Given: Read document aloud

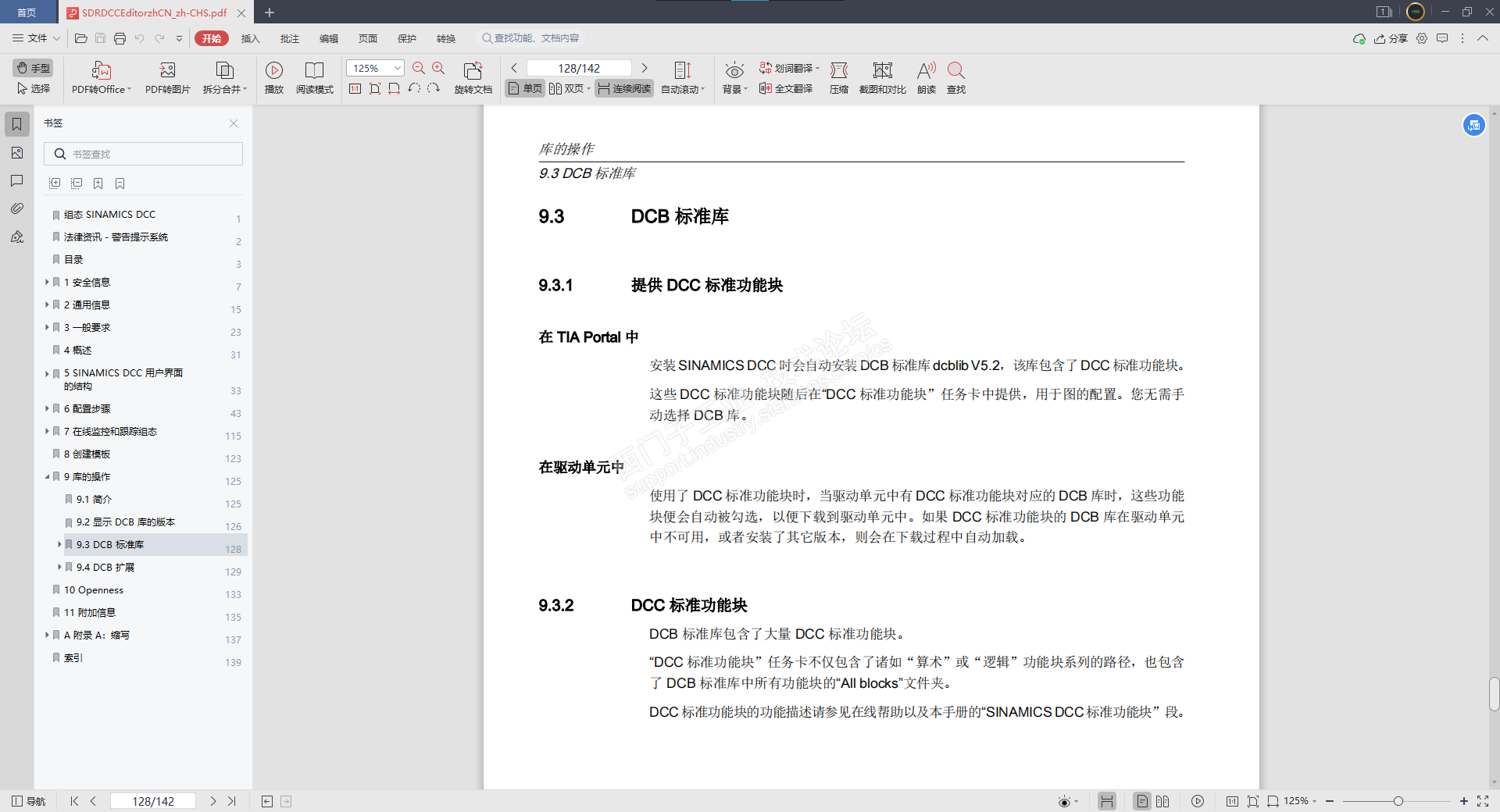Looking at the screenshot, I should [x=927, y=78].
